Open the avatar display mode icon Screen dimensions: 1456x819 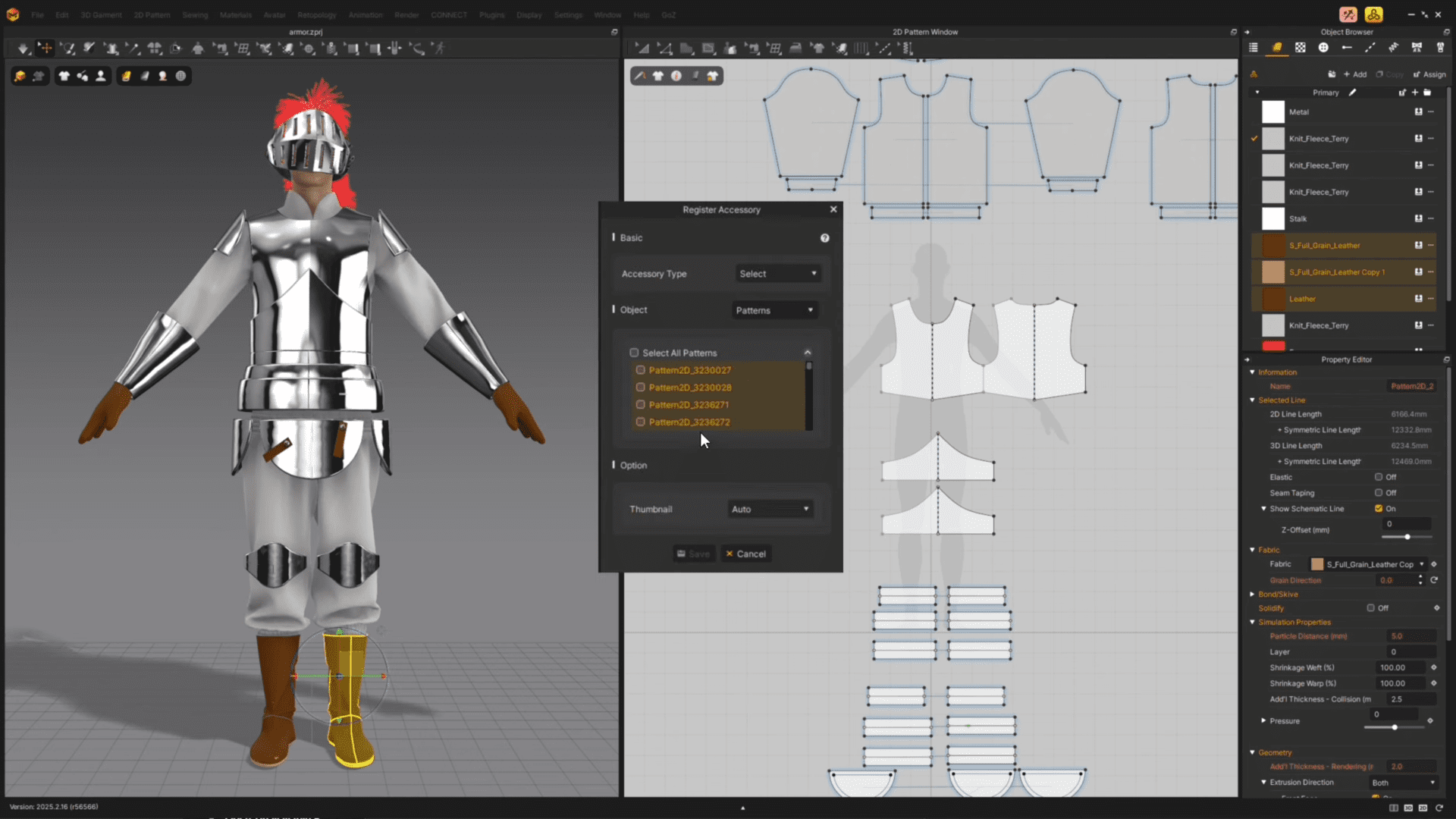tap(101, 75)
